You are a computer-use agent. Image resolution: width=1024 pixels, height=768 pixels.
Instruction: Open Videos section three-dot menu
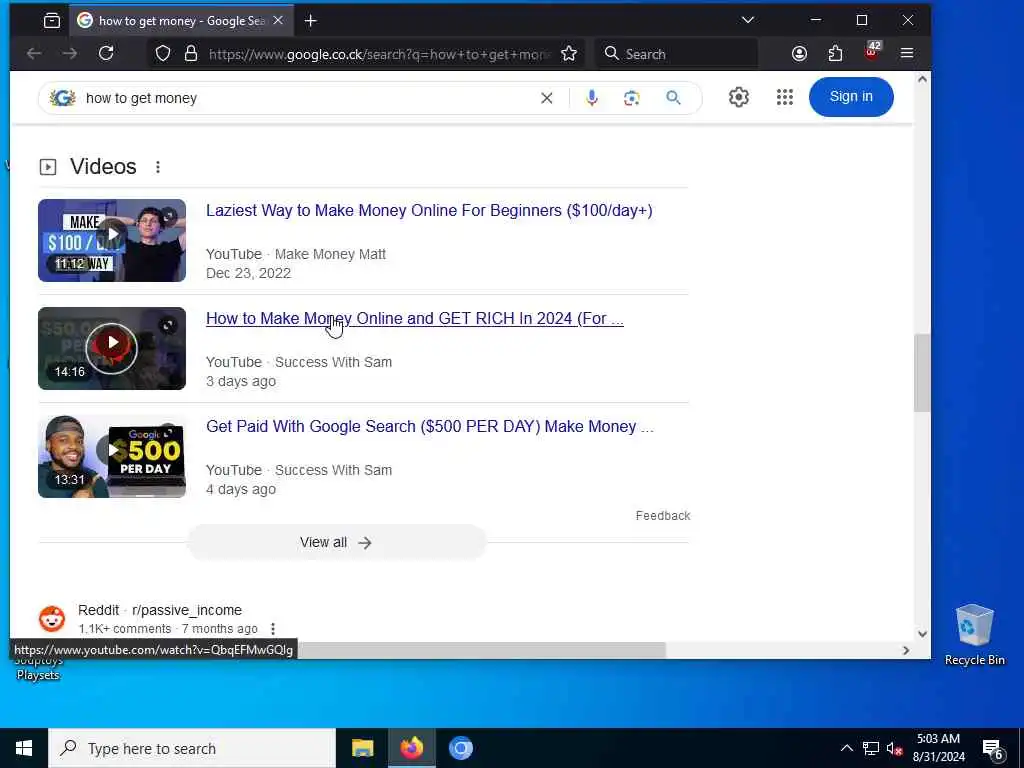click(x=157, y=167)
